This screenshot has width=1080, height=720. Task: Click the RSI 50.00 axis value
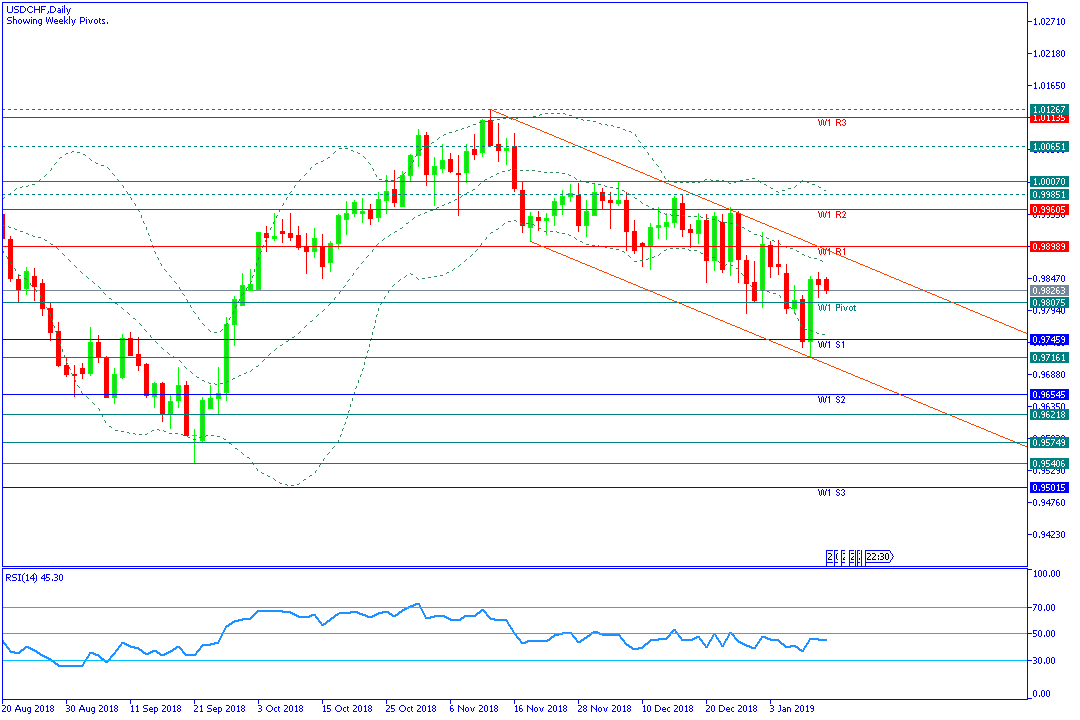1045,634
